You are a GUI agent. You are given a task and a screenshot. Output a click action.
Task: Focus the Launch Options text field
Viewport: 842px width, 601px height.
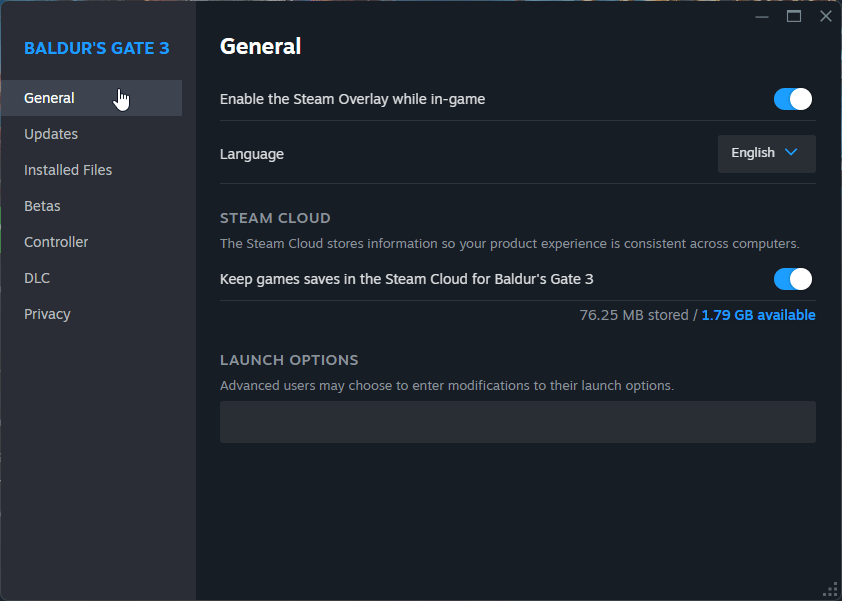[x=518, y=422]
